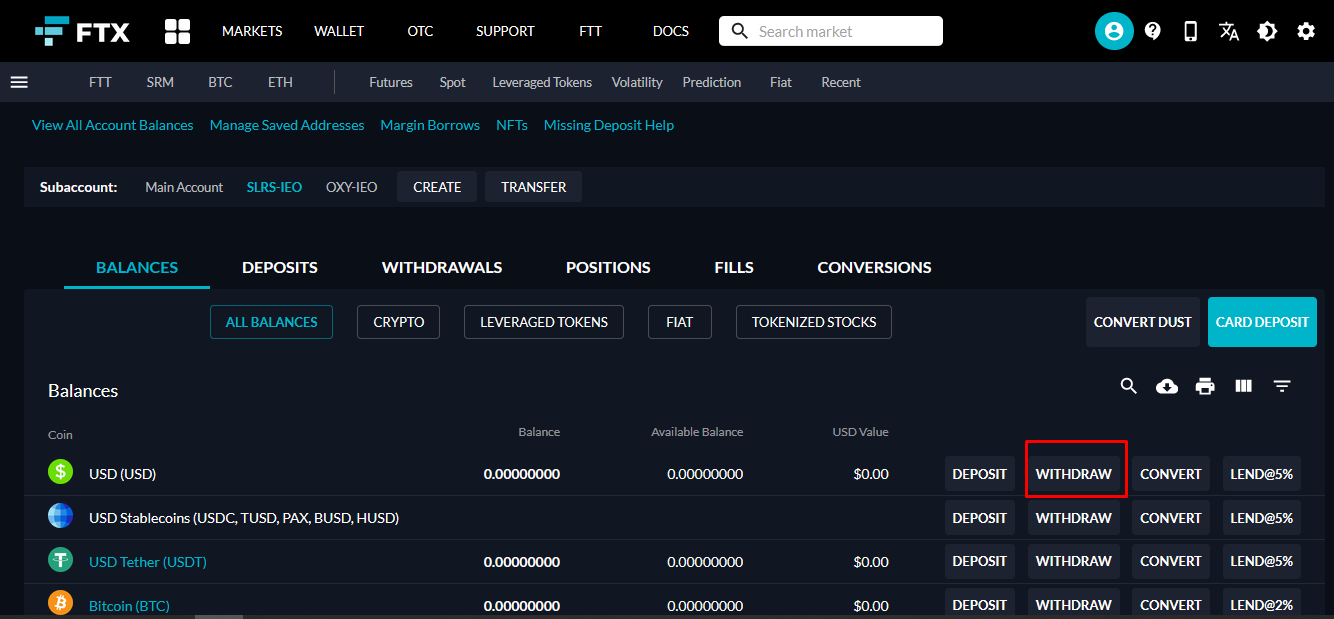Open the column layout icon in Balances
The image size is (1334, 619).
click(1244, 386)
